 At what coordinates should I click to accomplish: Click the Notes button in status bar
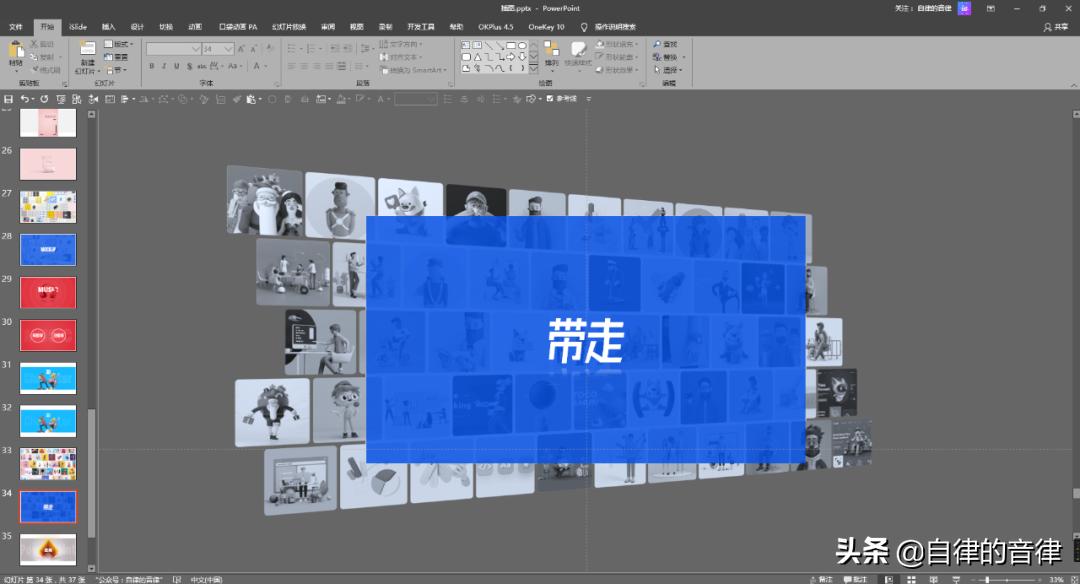pos(822,579)
